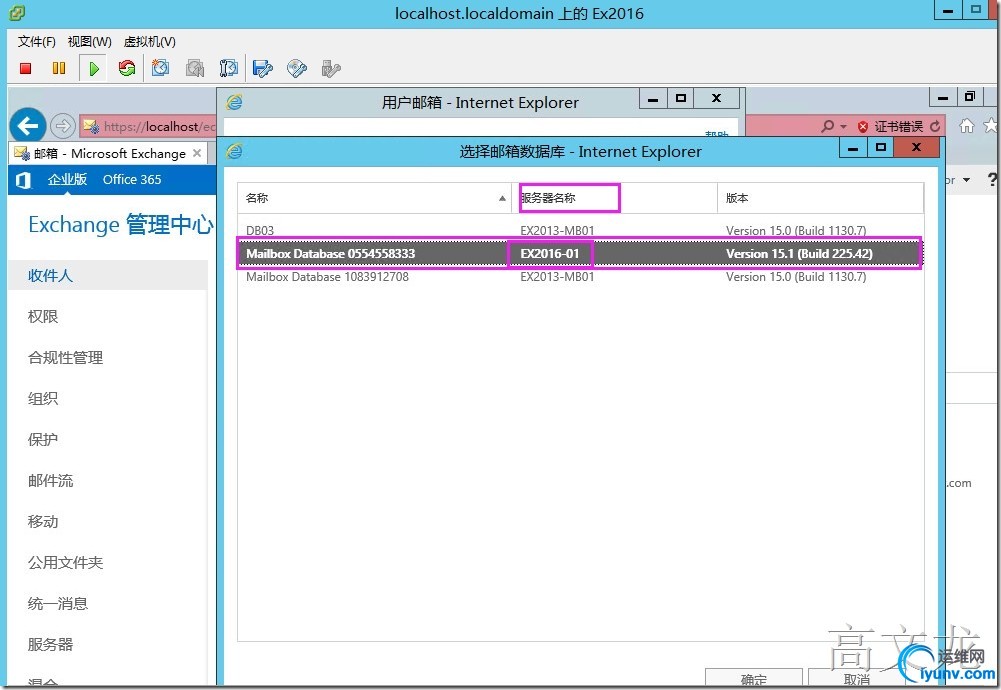Suspend the VM using the pause icon
This screenshot has height=690, width=1001.
pyautogui.click(x=59, y=68)
